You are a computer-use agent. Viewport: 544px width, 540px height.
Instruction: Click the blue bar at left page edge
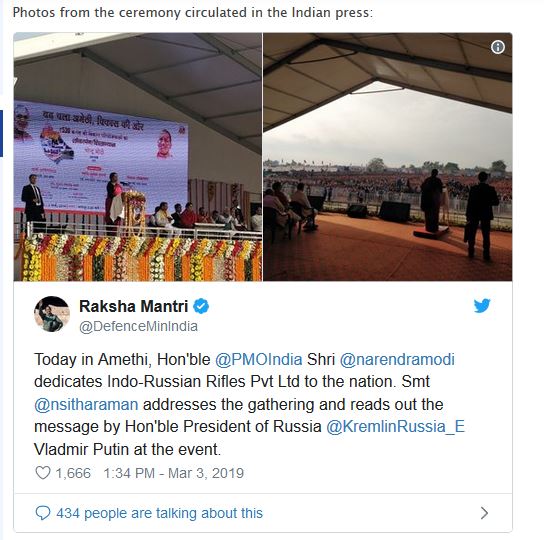coord(1,134)
